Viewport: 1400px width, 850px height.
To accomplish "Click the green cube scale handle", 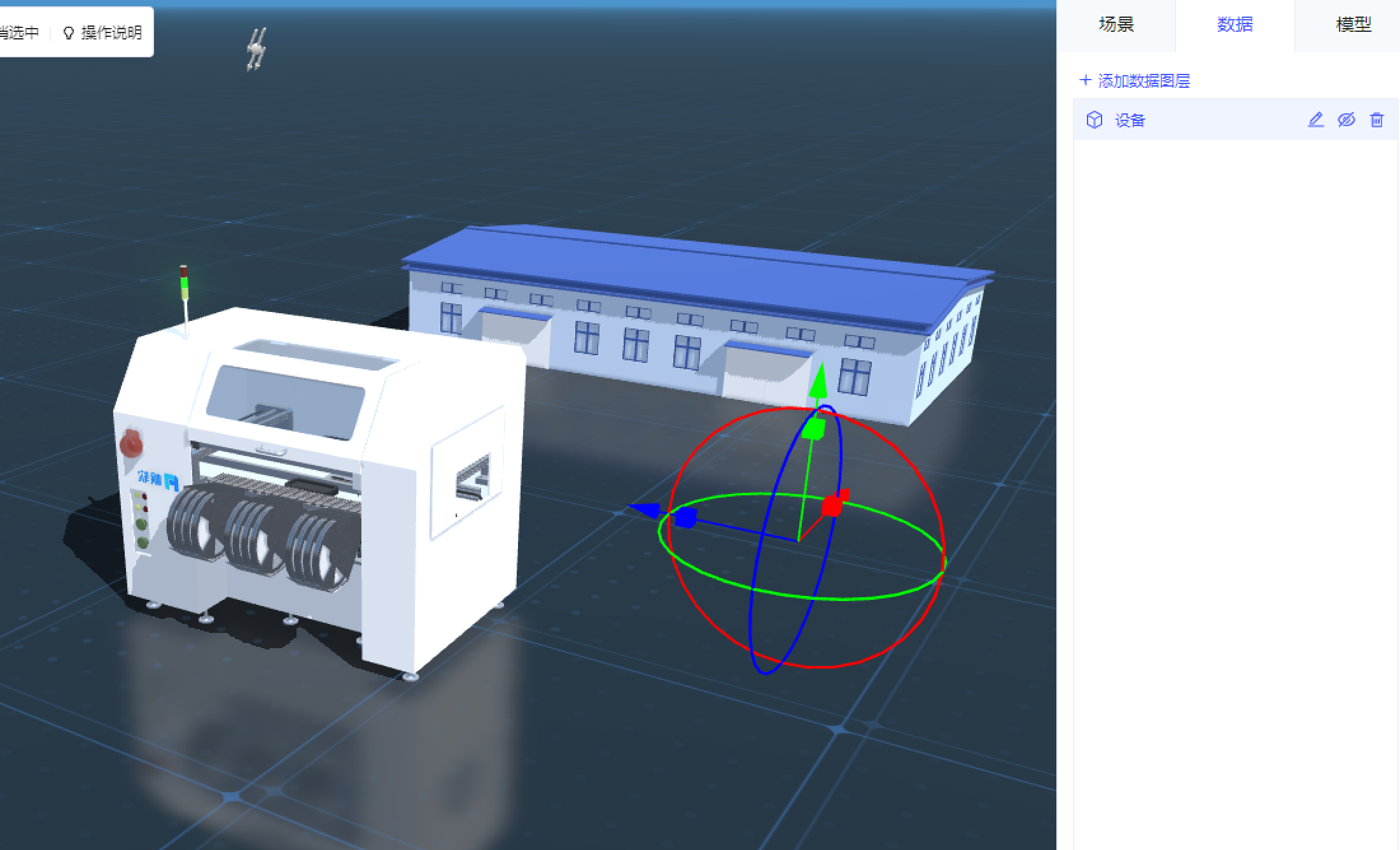I will (x=813, y=429).
